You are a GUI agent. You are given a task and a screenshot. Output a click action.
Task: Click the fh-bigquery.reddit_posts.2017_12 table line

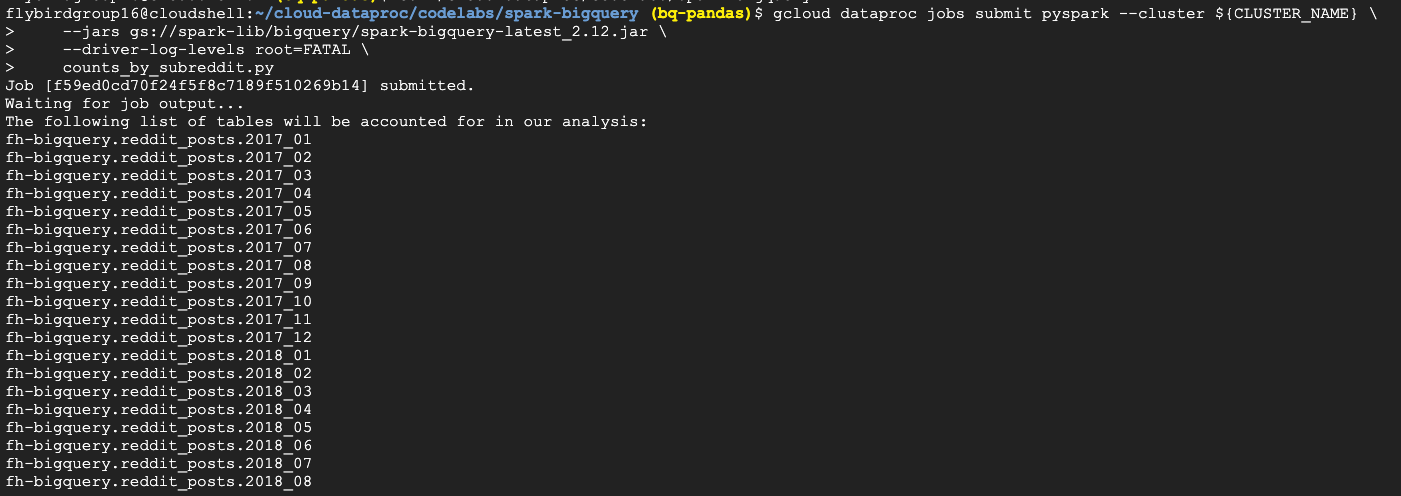pyautogui.click(x=159, y=337)
